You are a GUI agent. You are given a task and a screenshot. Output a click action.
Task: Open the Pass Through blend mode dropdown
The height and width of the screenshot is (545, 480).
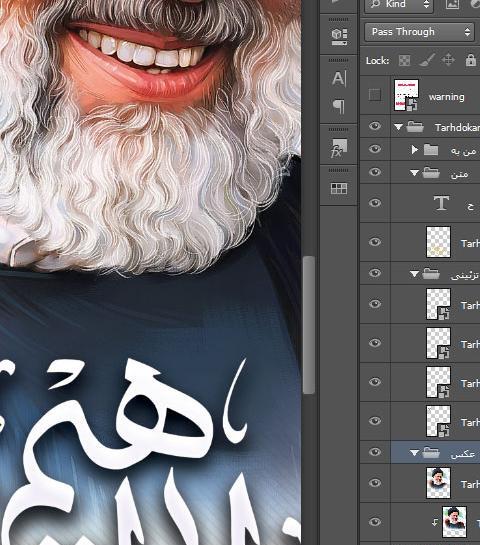(420, 32)
